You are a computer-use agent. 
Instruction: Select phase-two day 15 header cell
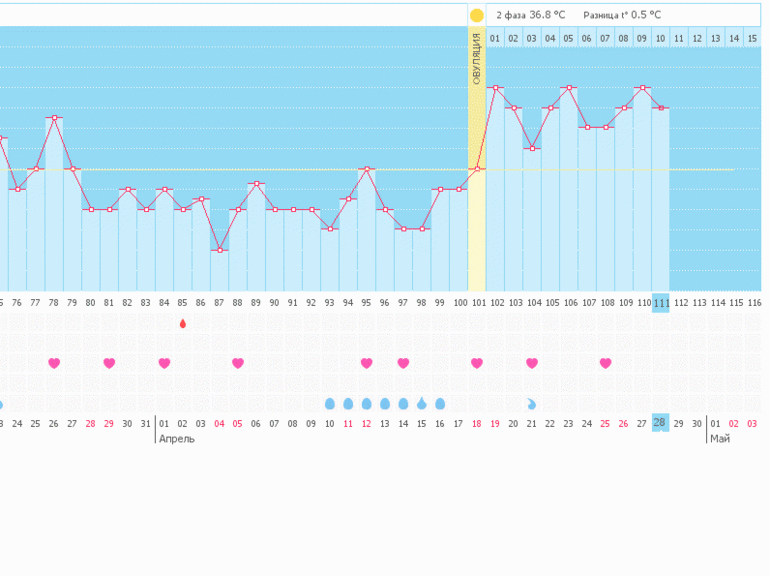tap(752, 38)
